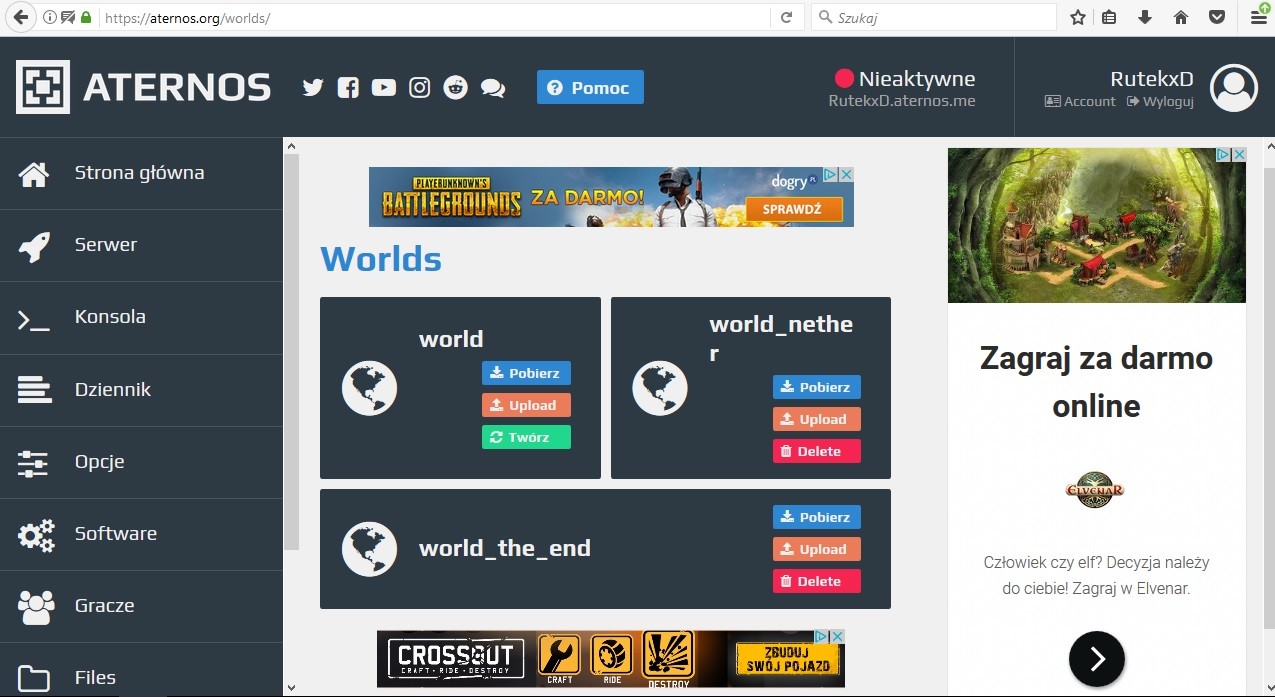1275x697 pixels.
Task: Click the Aternos logo icon
Action: (43, 87)
